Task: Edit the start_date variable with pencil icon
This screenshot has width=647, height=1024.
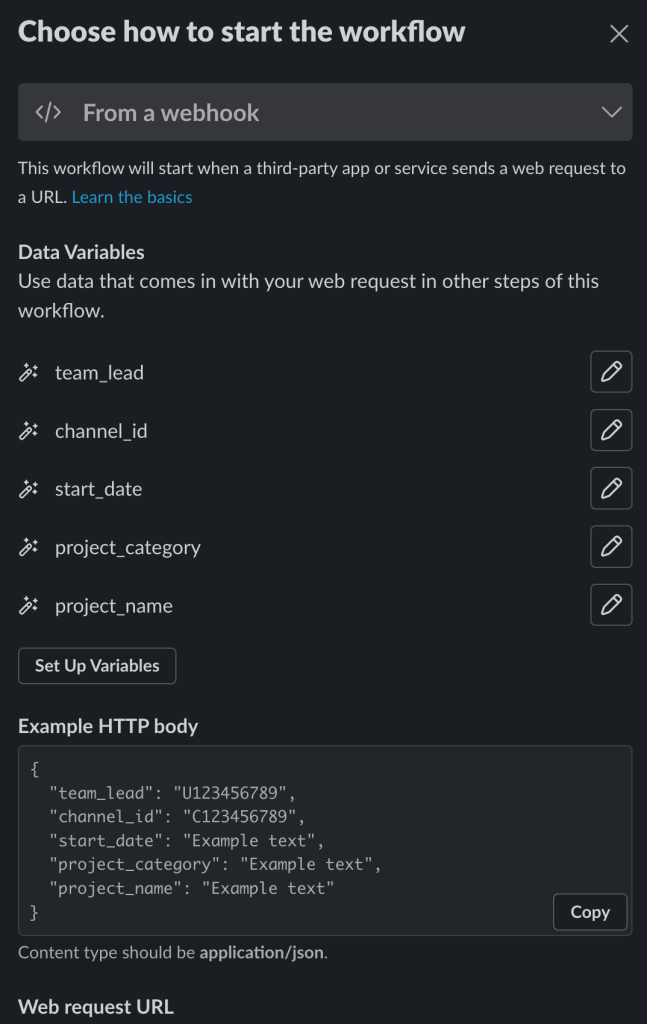Action: point(611,488)
